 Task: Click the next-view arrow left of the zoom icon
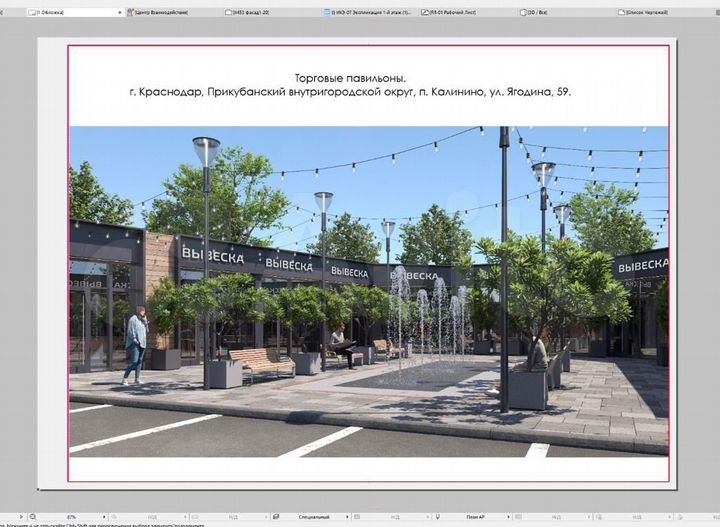pyautogui.click(x=21, y=517)
